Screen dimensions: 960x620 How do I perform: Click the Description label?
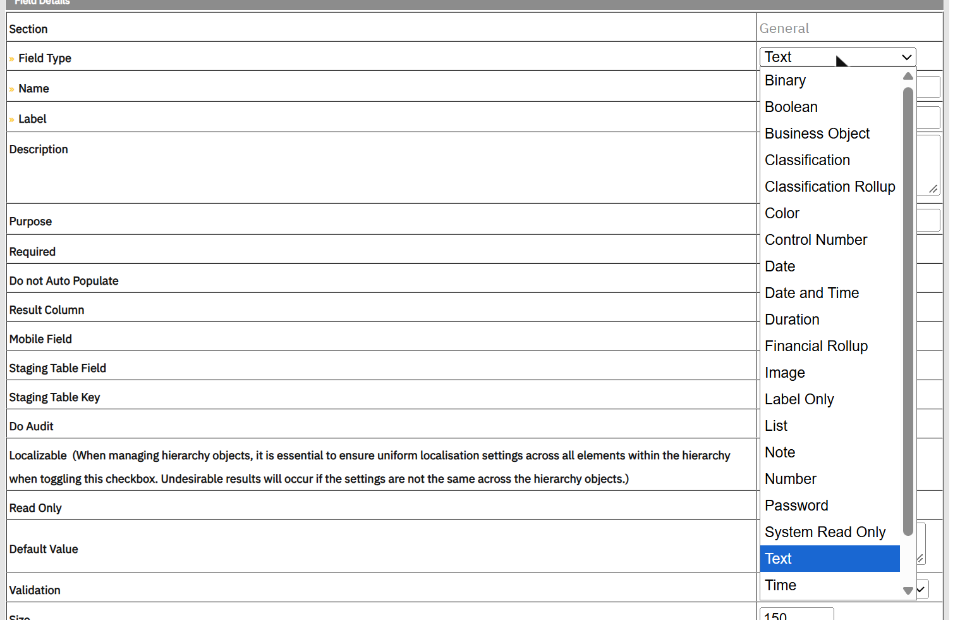coord(39,149)
